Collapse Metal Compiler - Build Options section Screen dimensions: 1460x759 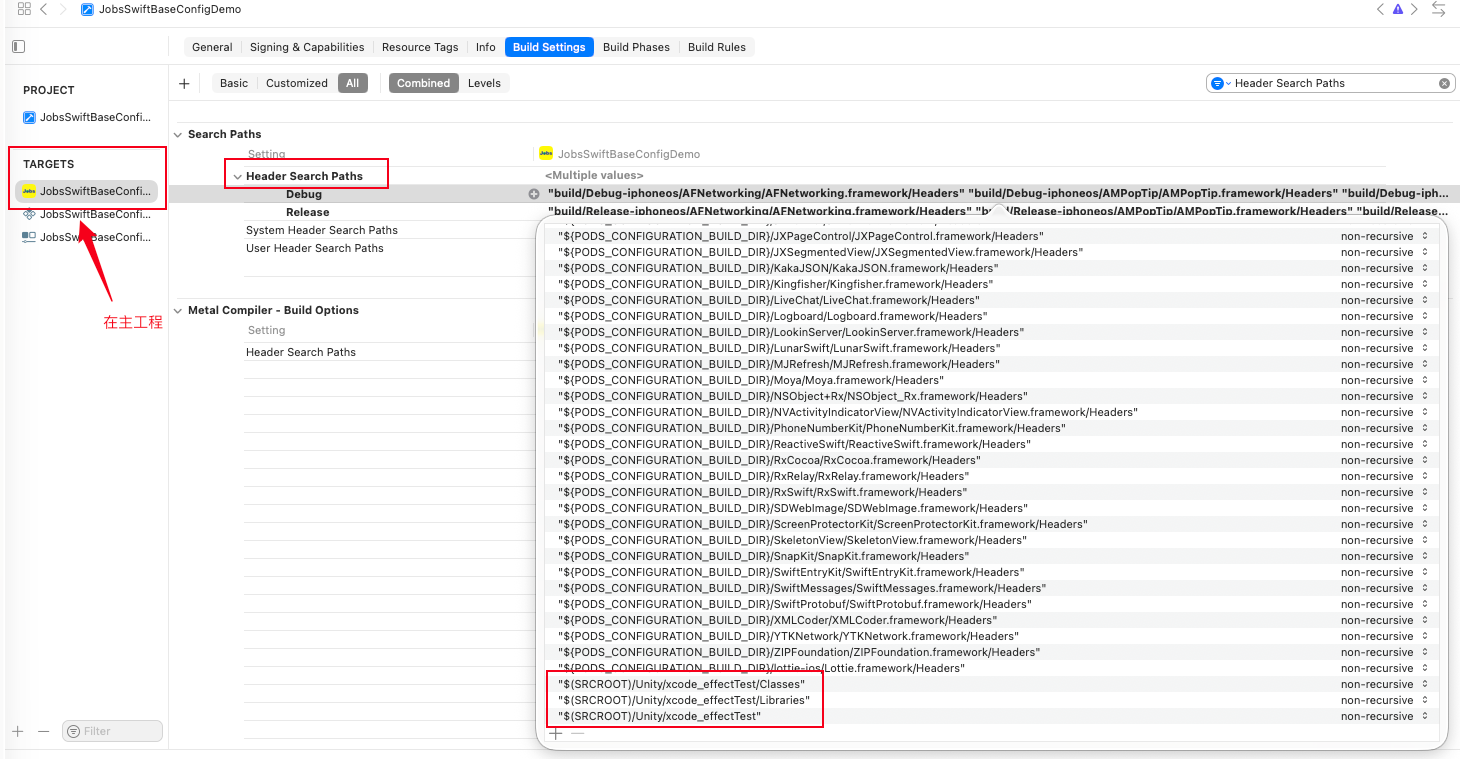tap(179, 311)
